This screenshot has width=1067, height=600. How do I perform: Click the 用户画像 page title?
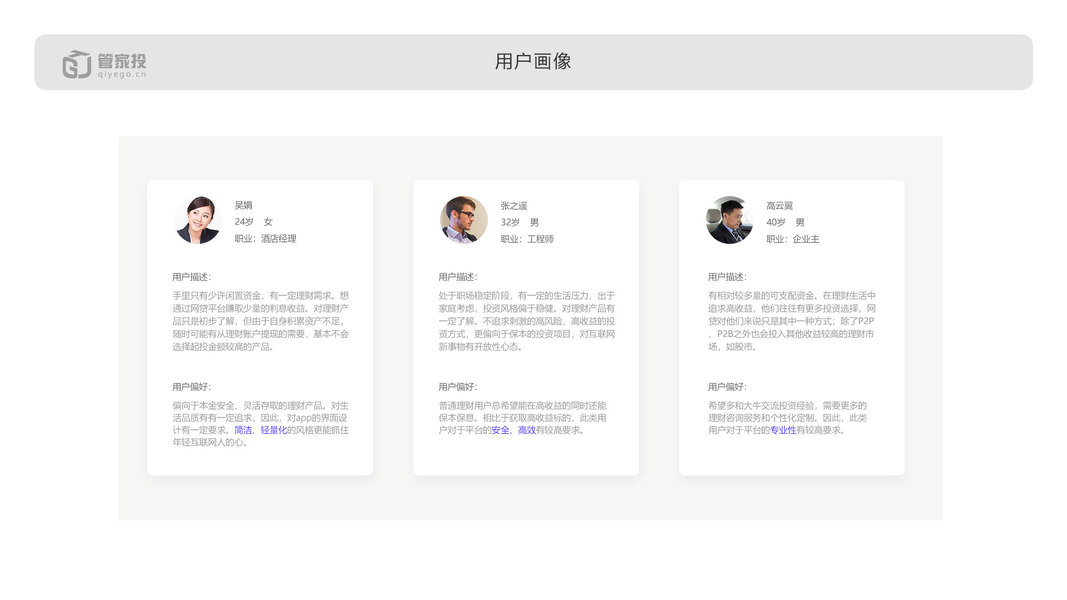pyautogui.click(x=533, y=61)
